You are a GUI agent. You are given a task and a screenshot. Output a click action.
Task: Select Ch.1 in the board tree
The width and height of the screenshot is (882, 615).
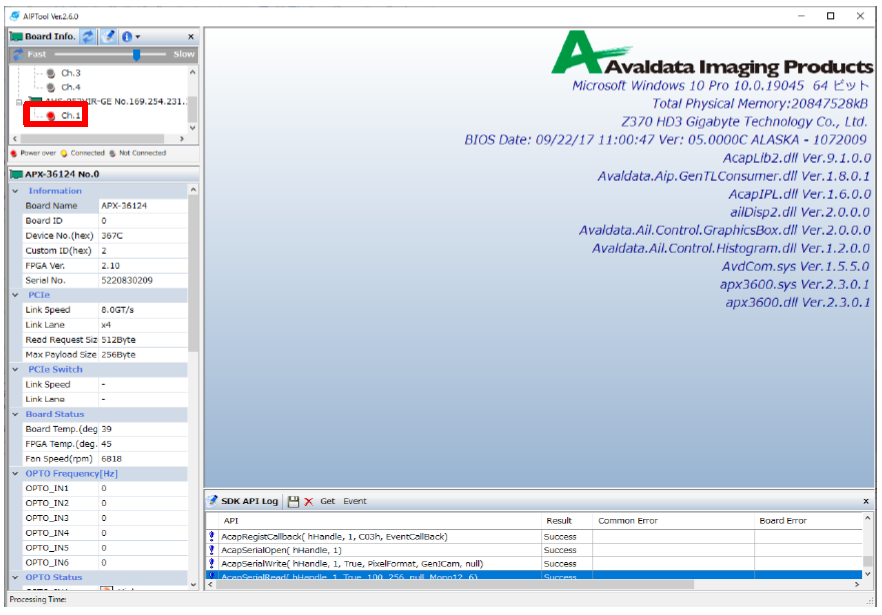tap(70, 116)
